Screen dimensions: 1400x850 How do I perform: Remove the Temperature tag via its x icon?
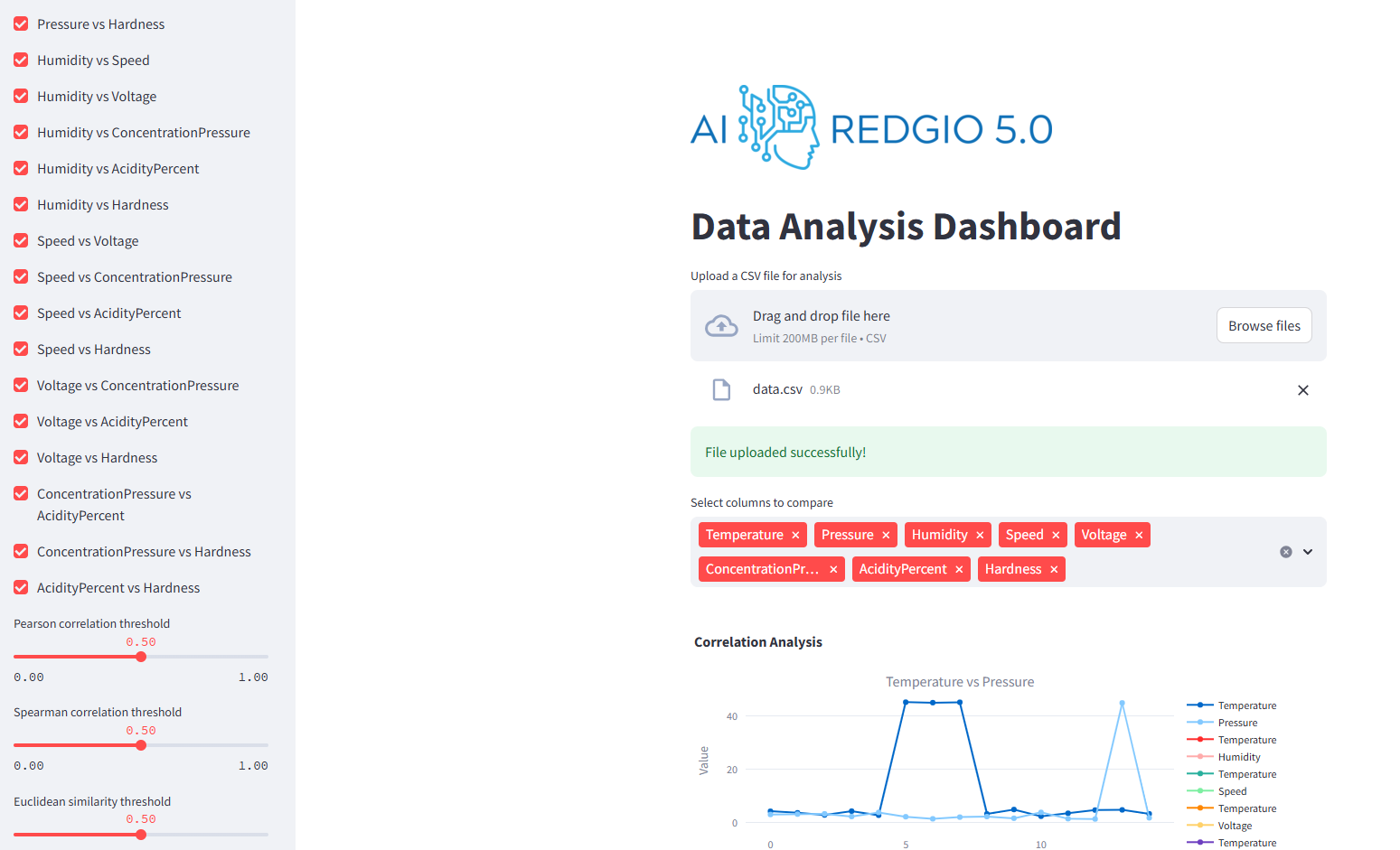click(794, 534)
